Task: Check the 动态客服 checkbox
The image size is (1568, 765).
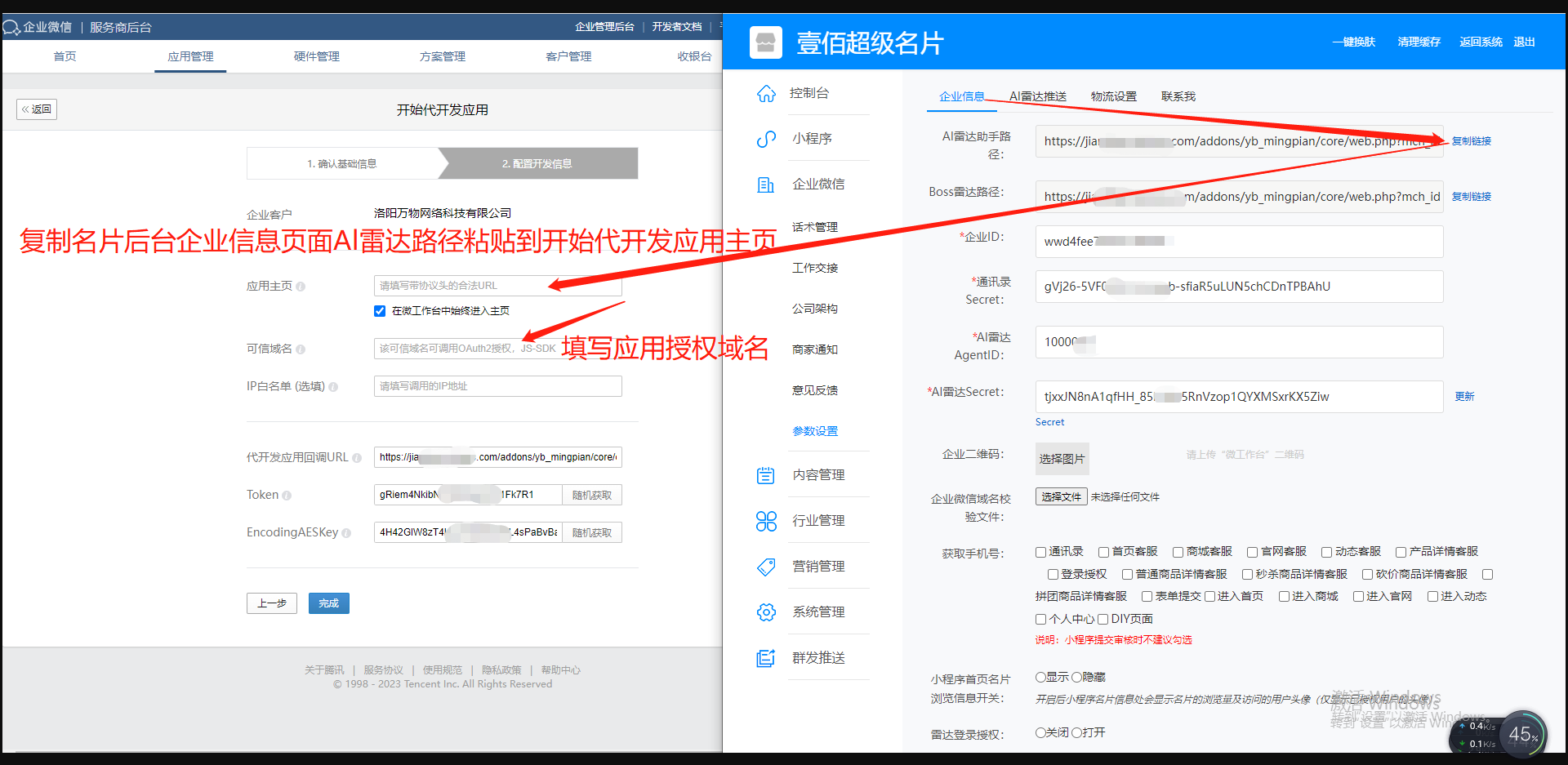Action: 1326,553
